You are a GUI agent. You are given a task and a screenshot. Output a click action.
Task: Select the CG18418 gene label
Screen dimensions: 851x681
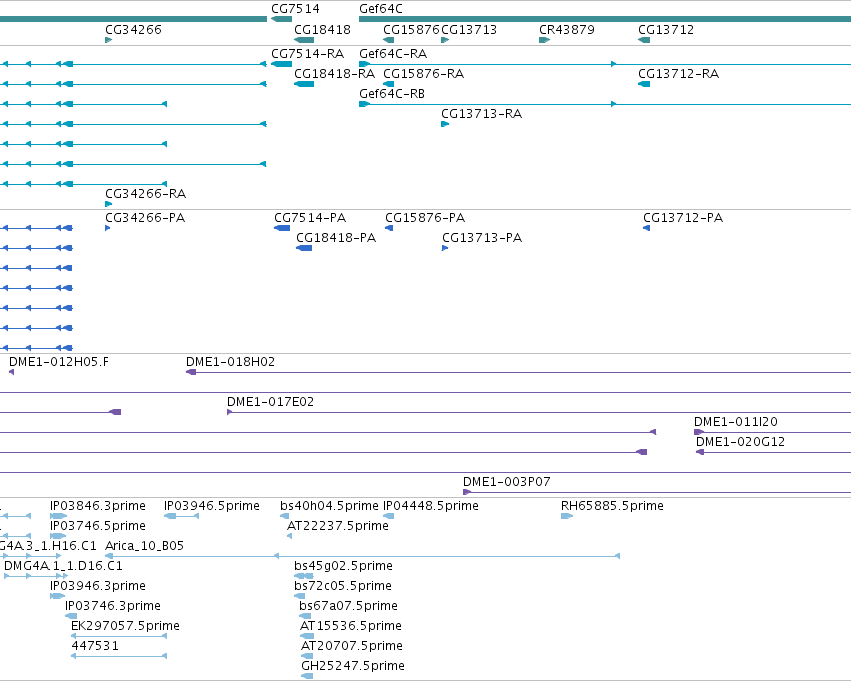pyautogui.click(x=322, y=29)
